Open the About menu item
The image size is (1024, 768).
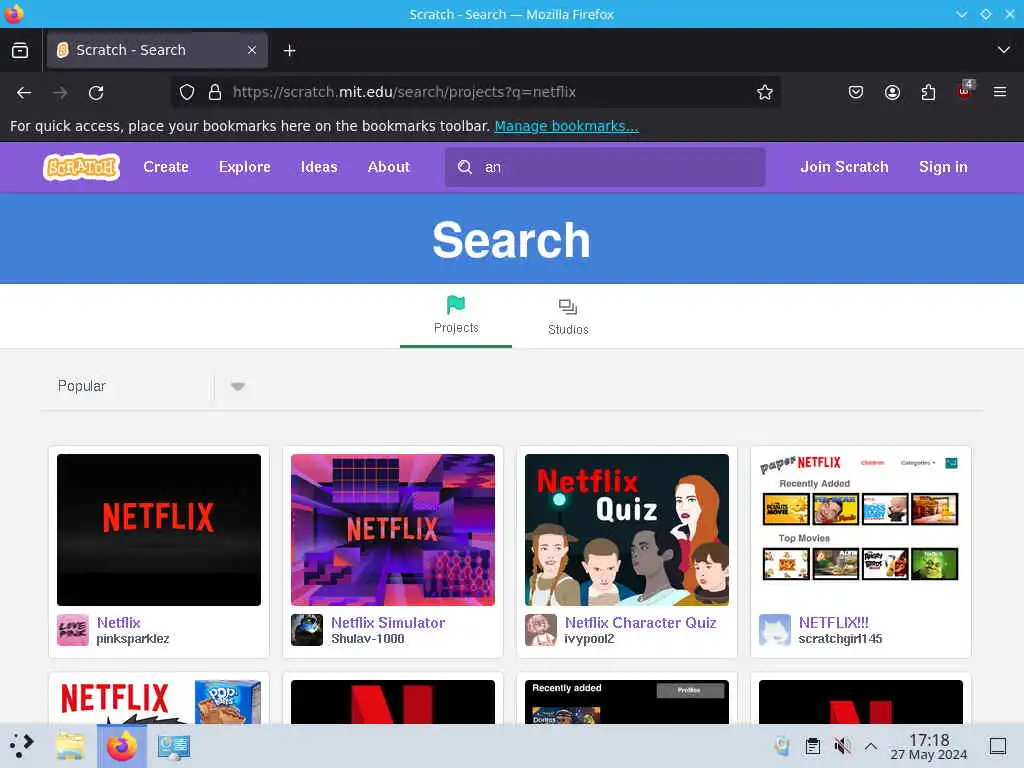pos(389,167)
